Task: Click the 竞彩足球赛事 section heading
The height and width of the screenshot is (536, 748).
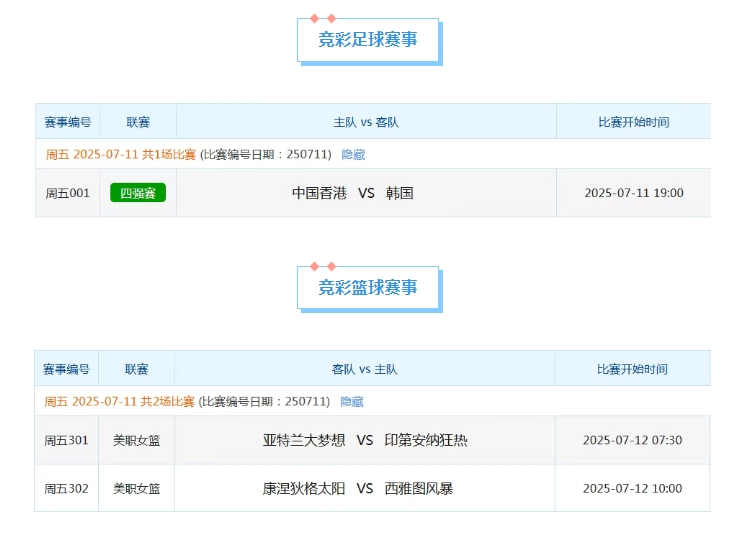Action: point(368,40)
